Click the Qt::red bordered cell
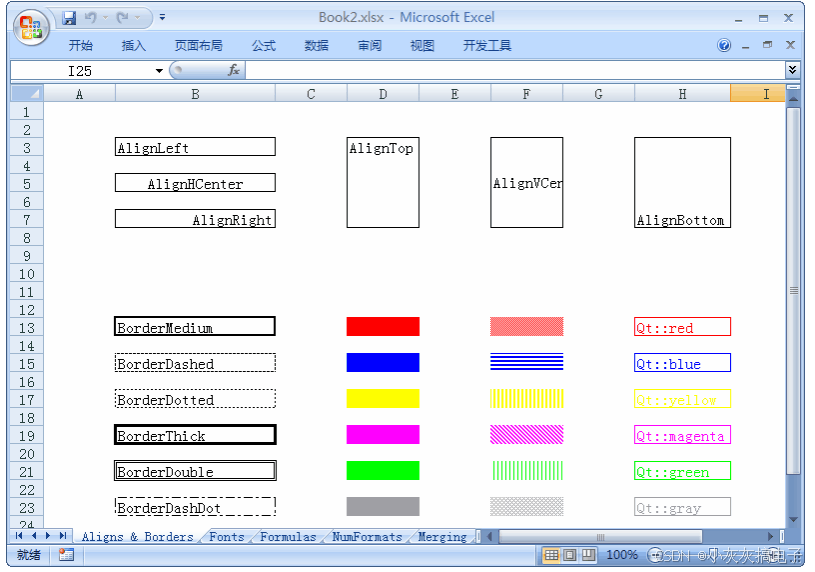This screenshot has width=815, height=572. point(682,327)
